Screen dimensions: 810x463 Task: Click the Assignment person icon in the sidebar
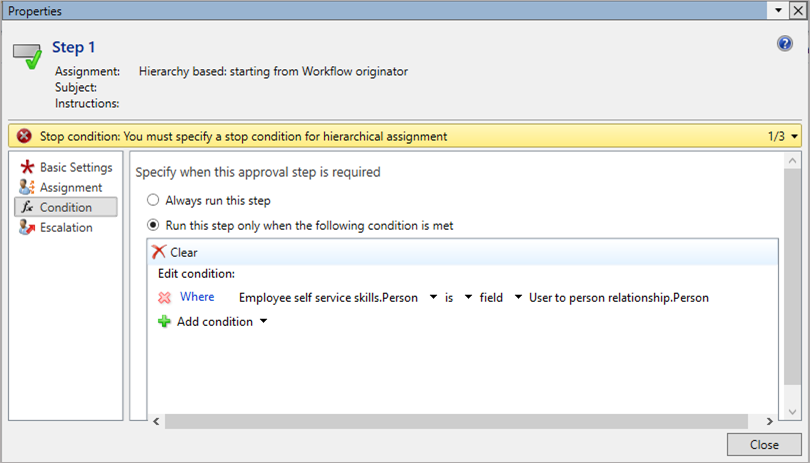(27, 187)
